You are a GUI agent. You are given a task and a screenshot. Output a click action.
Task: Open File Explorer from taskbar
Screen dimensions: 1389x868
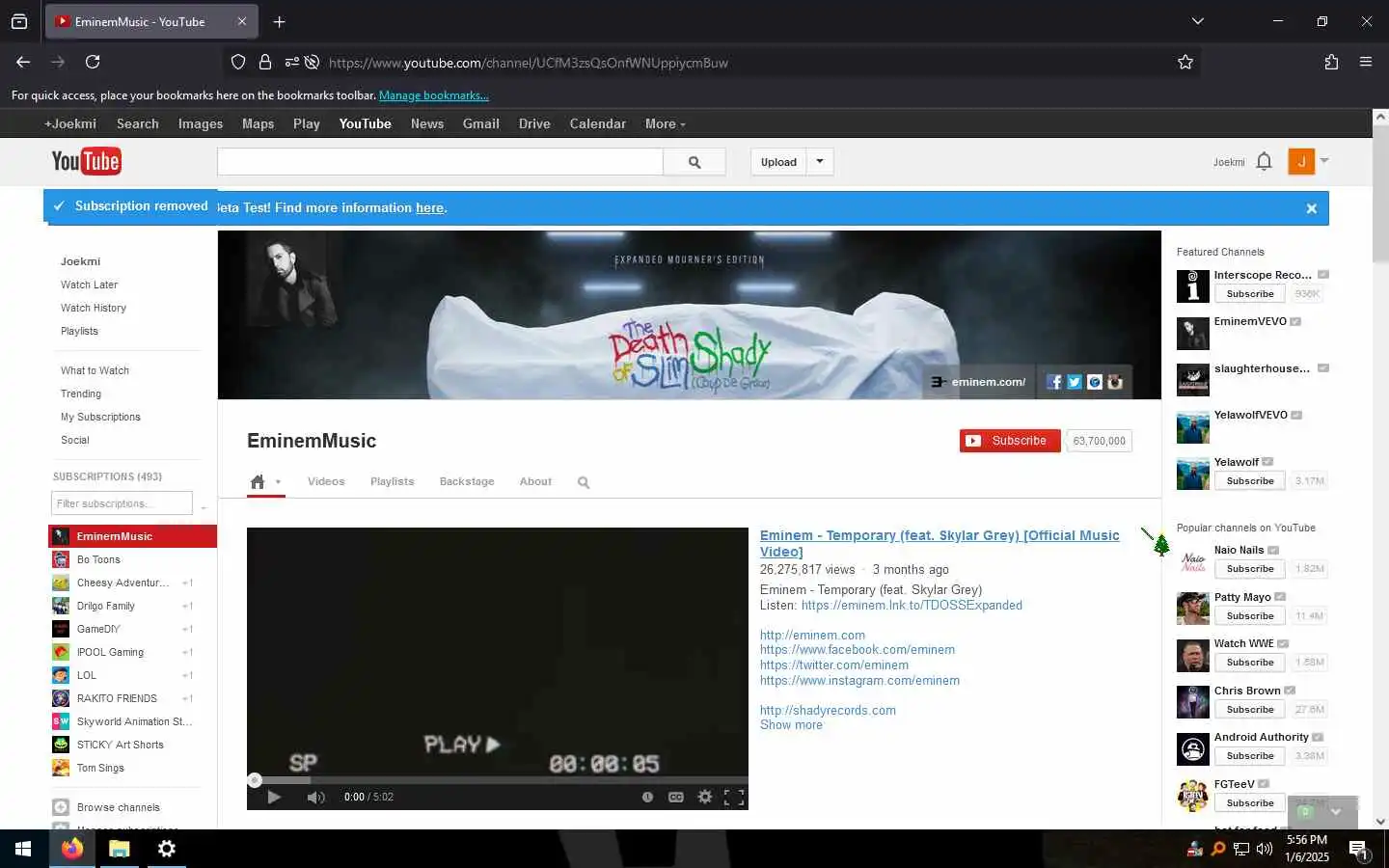click(119, 849)
